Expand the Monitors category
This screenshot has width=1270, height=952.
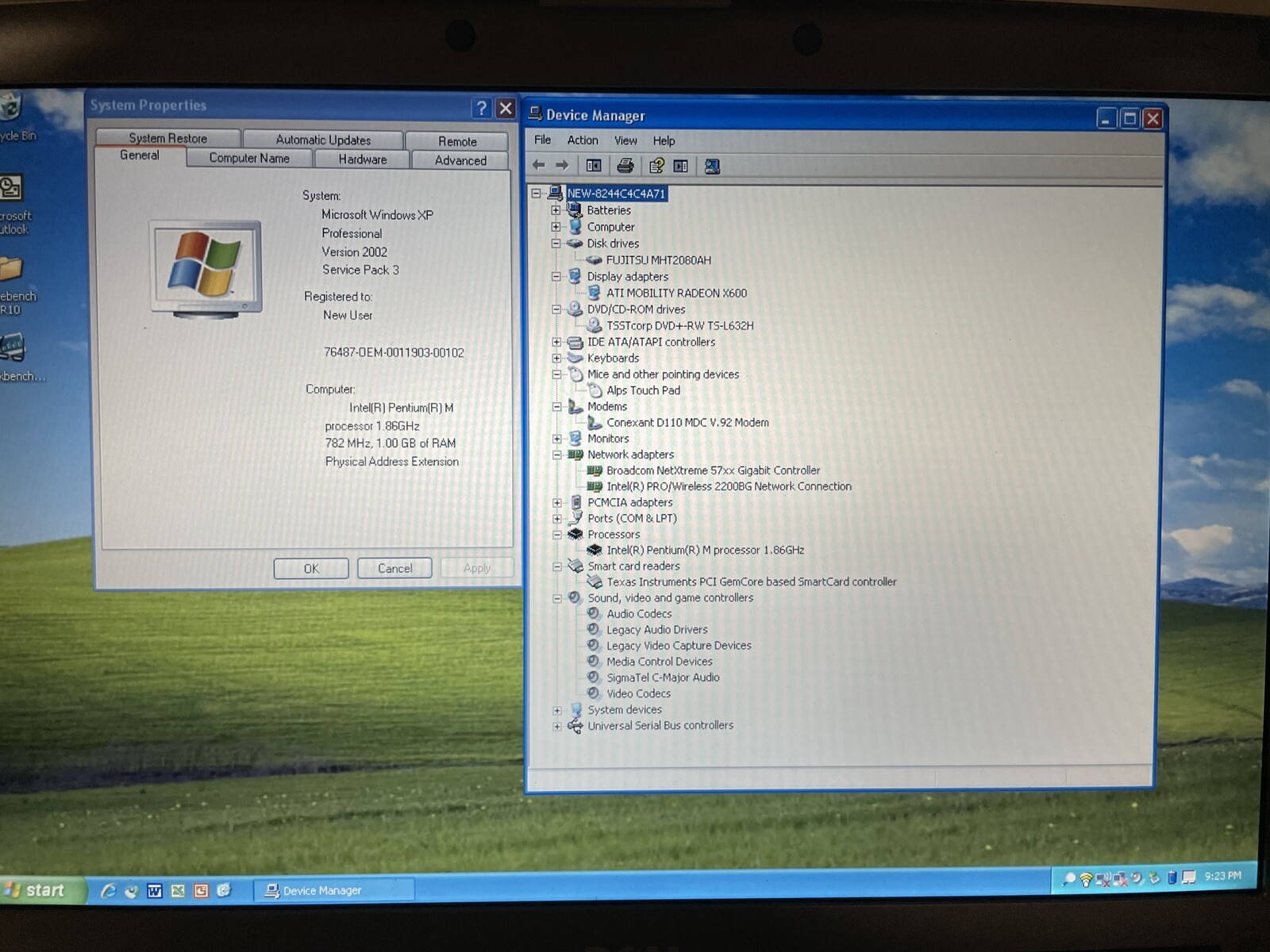click(x=556, y=439)
